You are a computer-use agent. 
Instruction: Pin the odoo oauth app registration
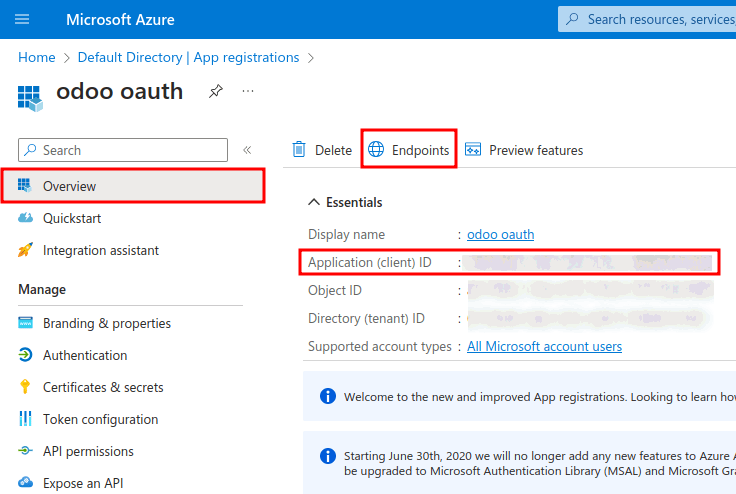(215, 92)
